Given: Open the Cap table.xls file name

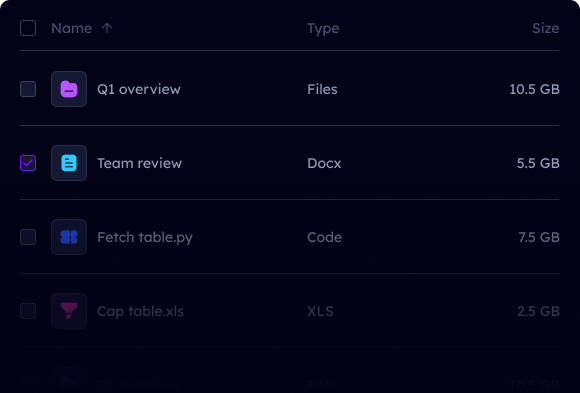Looking at the screenshot, I should pos(140,312).
